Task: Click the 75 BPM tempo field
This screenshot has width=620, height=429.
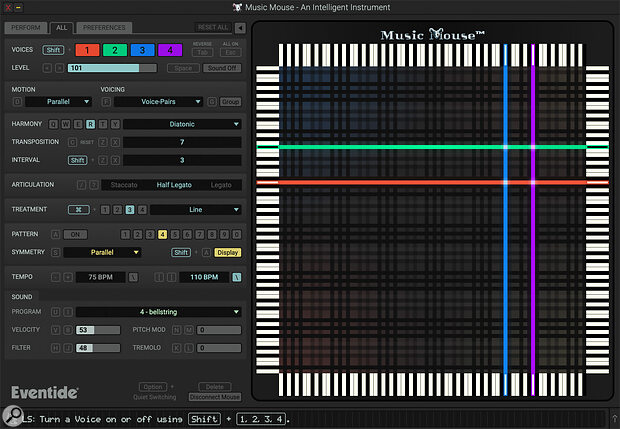Action: 100,277
